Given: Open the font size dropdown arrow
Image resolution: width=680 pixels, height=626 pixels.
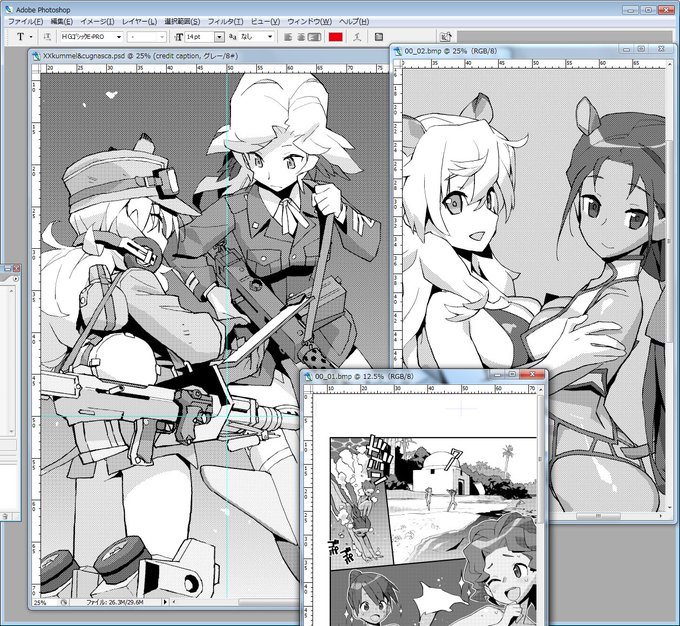Looking at the screenshot, I should point(219,37).
